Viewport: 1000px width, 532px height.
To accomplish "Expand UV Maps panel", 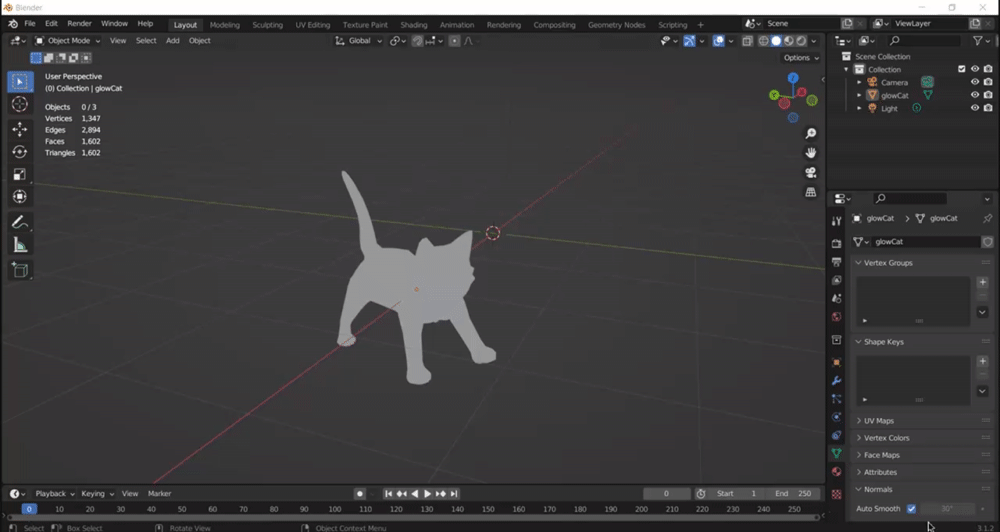I will [923, 421].
